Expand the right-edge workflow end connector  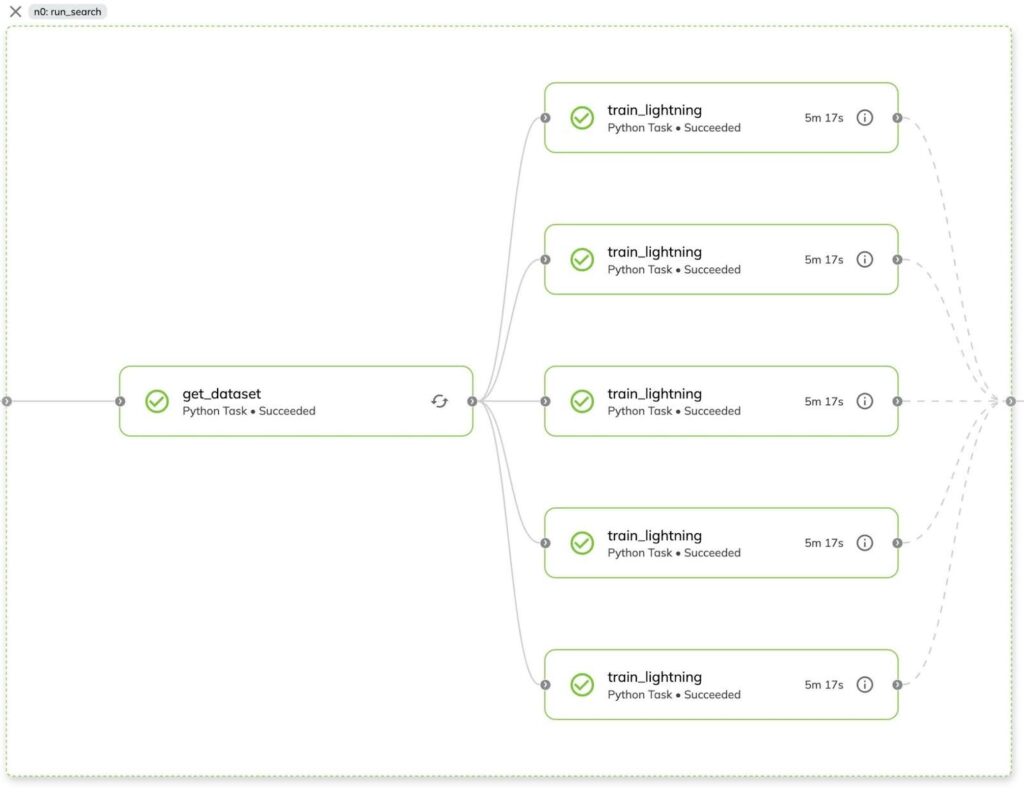click(1011, 401)
